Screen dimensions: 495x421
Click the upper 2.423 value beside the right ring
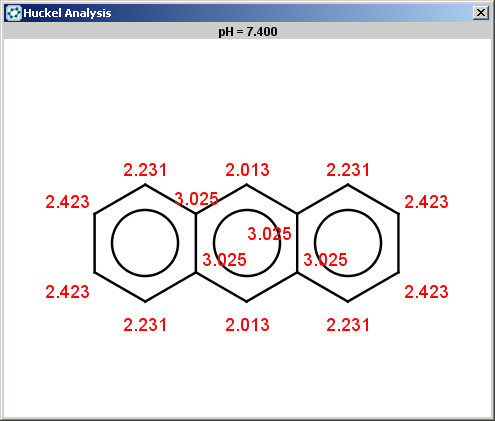[426, 202]
